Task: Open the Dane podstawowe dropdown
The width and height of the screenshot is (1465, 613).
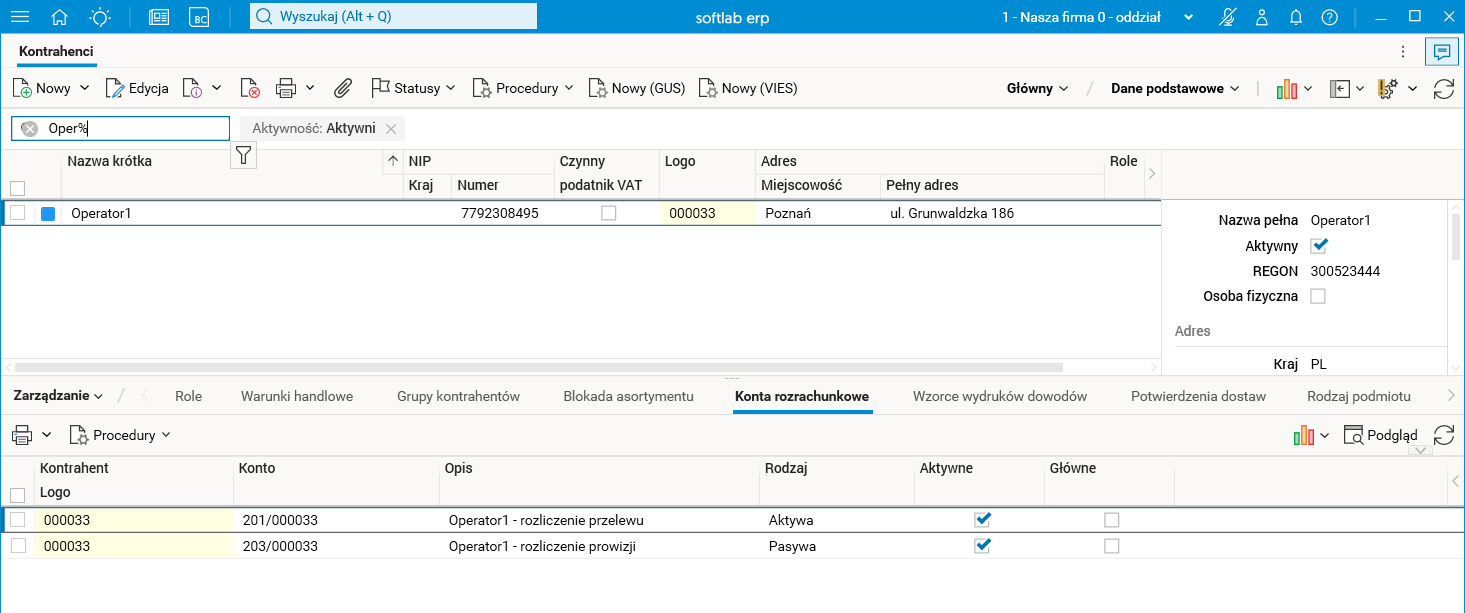Action: 1175,88
